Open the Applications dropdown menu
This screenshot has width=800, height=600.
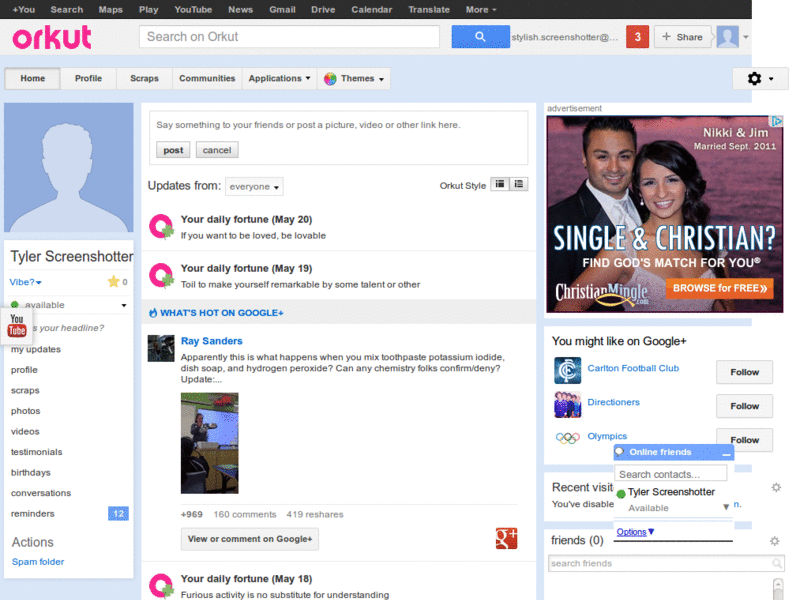tap(280, 79)
